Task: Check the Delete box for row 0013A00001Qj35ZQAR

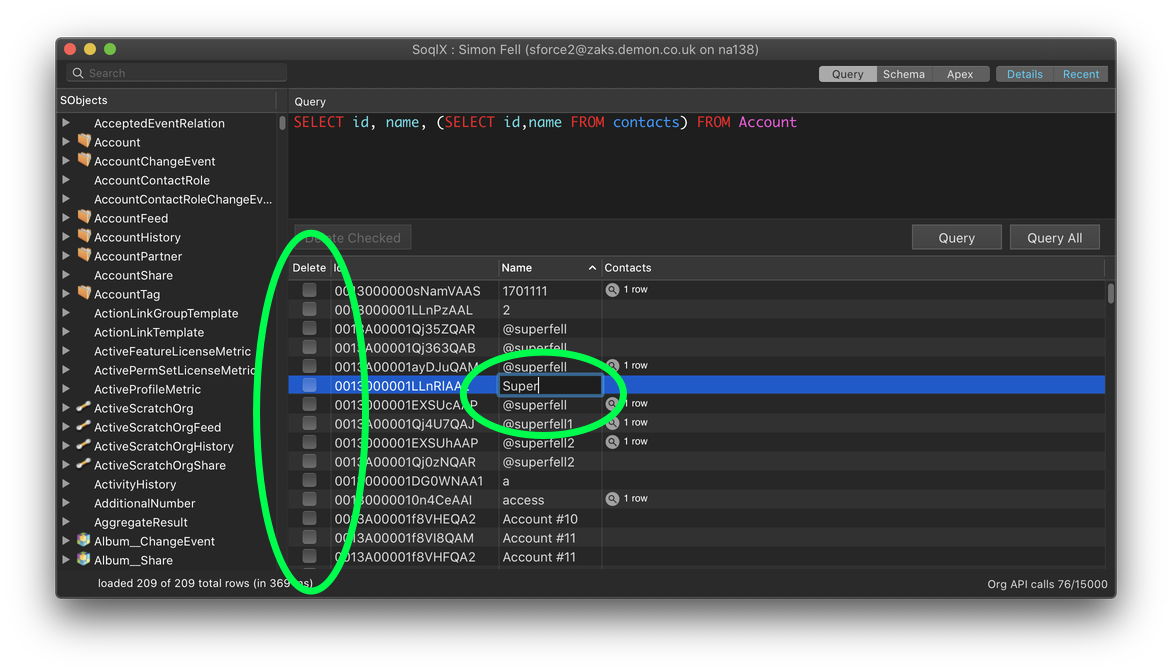Action: pos(309,328)
